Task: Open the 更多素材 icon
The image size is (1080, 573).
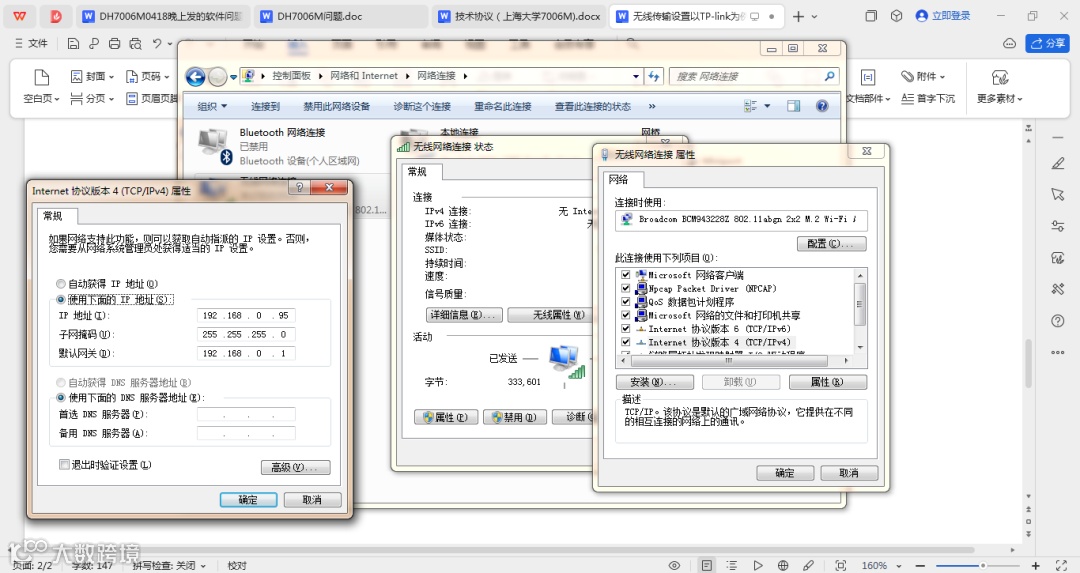Action: 999,77
